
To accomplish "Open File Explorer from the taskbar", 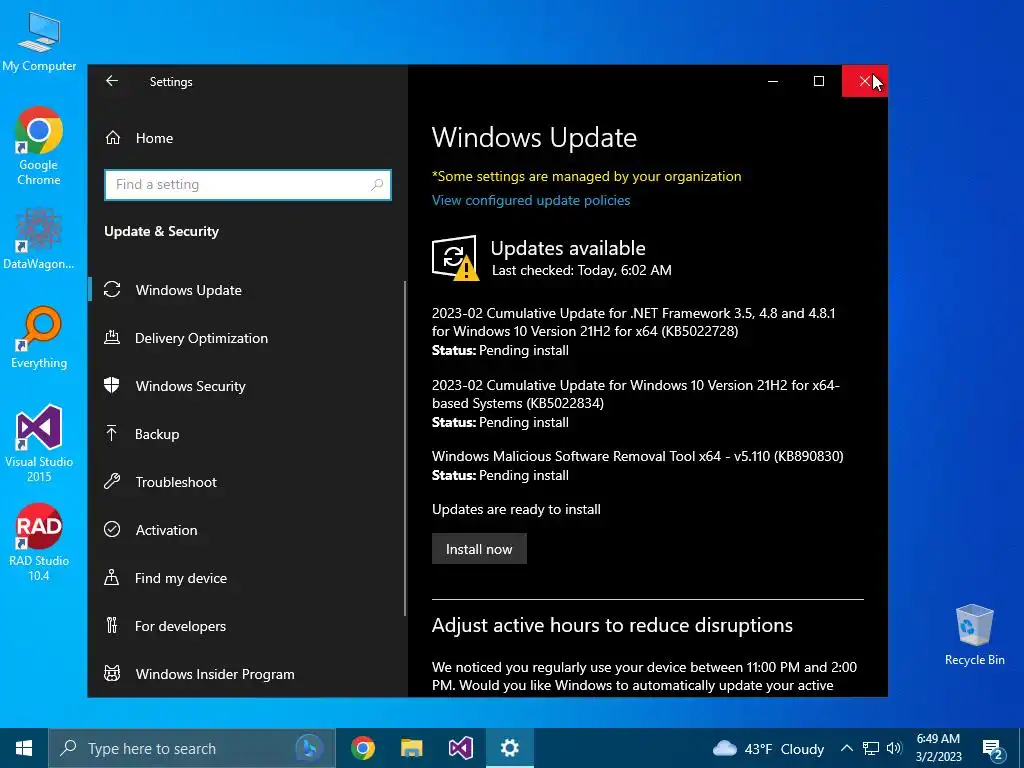I will click(x=411, y=748).
